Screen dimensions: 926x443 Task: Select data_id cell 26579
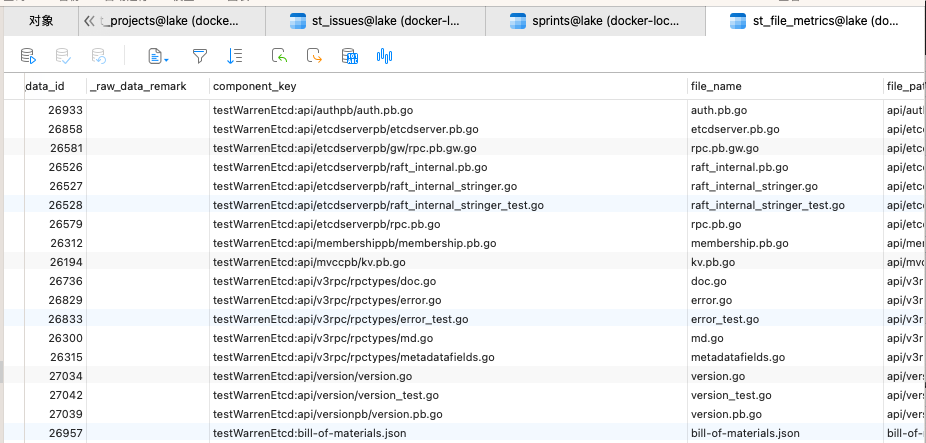point(55,224)
